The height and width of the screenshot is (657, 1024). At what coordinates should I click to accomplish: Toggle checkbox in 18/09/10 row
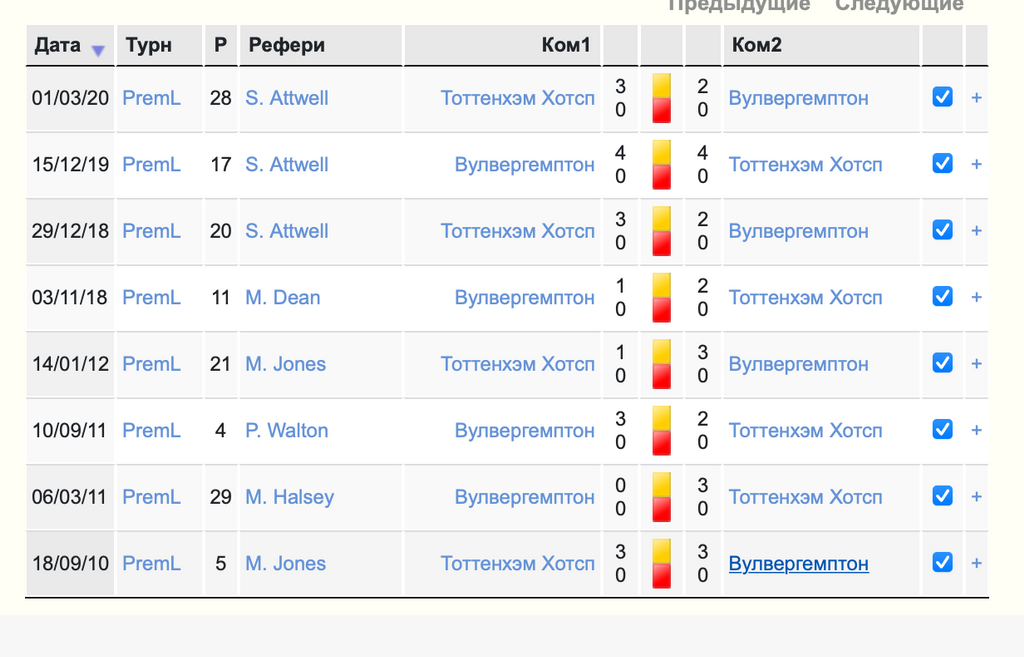coord(942,562)
